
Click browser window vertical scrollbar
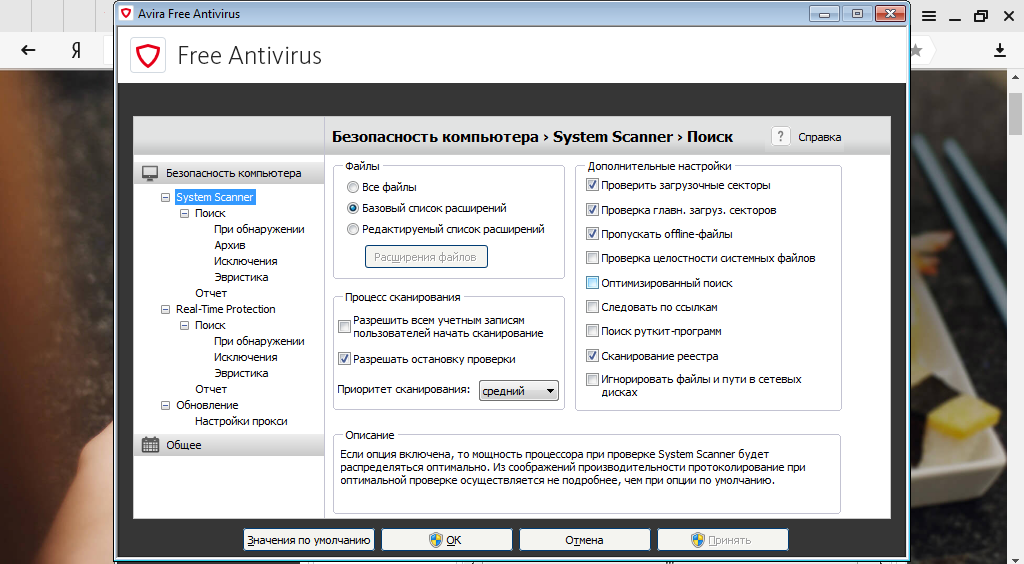tap(1016, 112)
